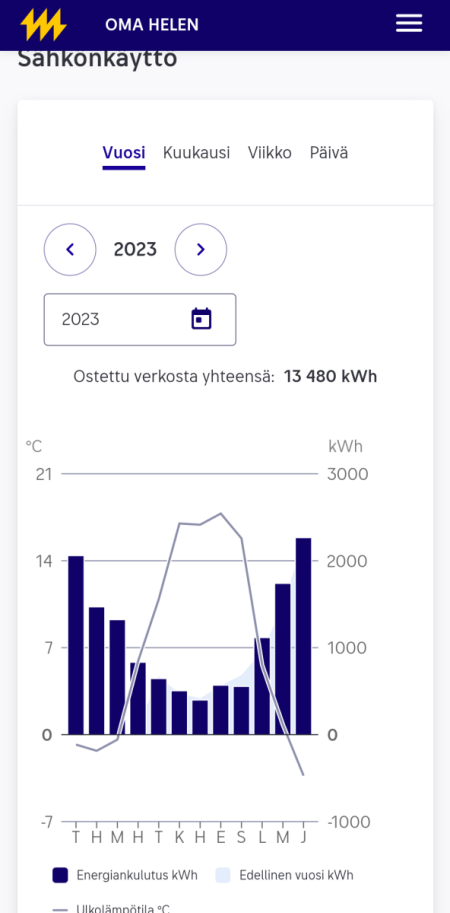Viewport: 450px width, 913px height.
Task: Toggle Energiankulutus kWh legend item
Action: click(x=125, y=875)
